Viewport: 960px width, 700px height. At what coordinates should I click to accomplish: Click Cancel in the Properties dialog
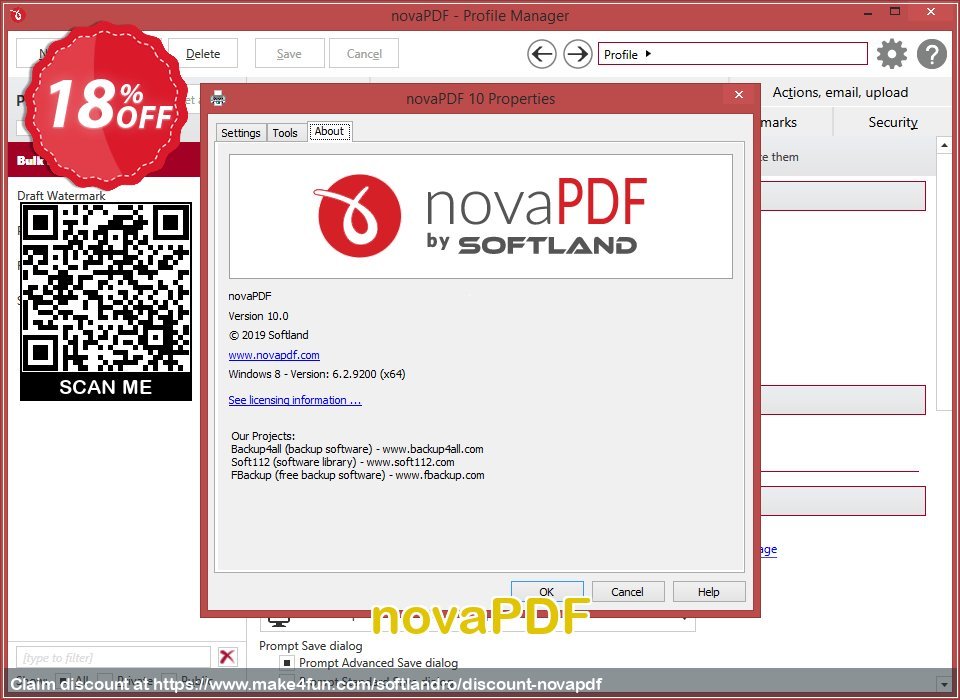(x=628, y=592)
